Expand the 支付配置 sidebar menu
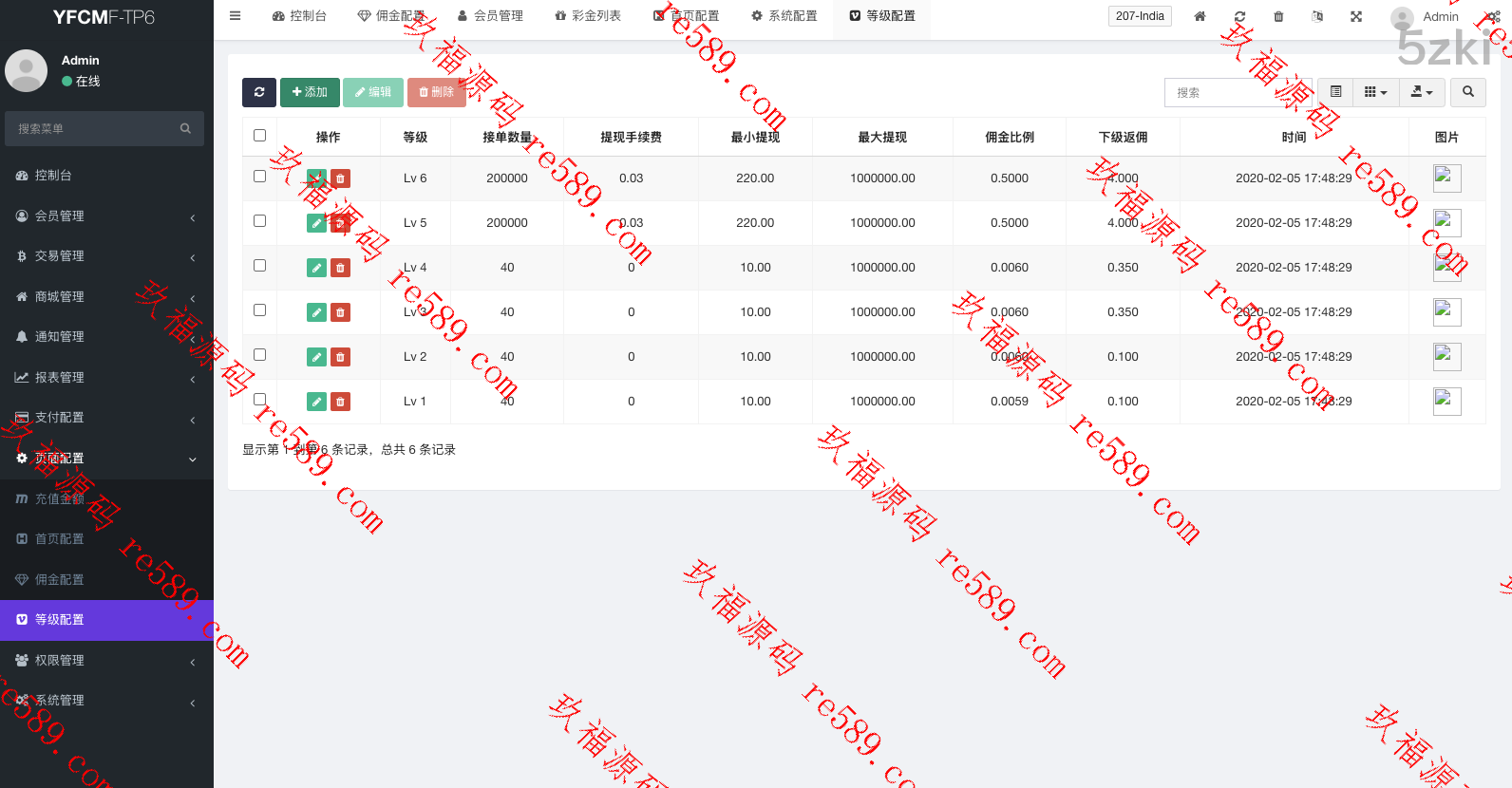This screenshot has width=1512, height=788. [106, 418]
